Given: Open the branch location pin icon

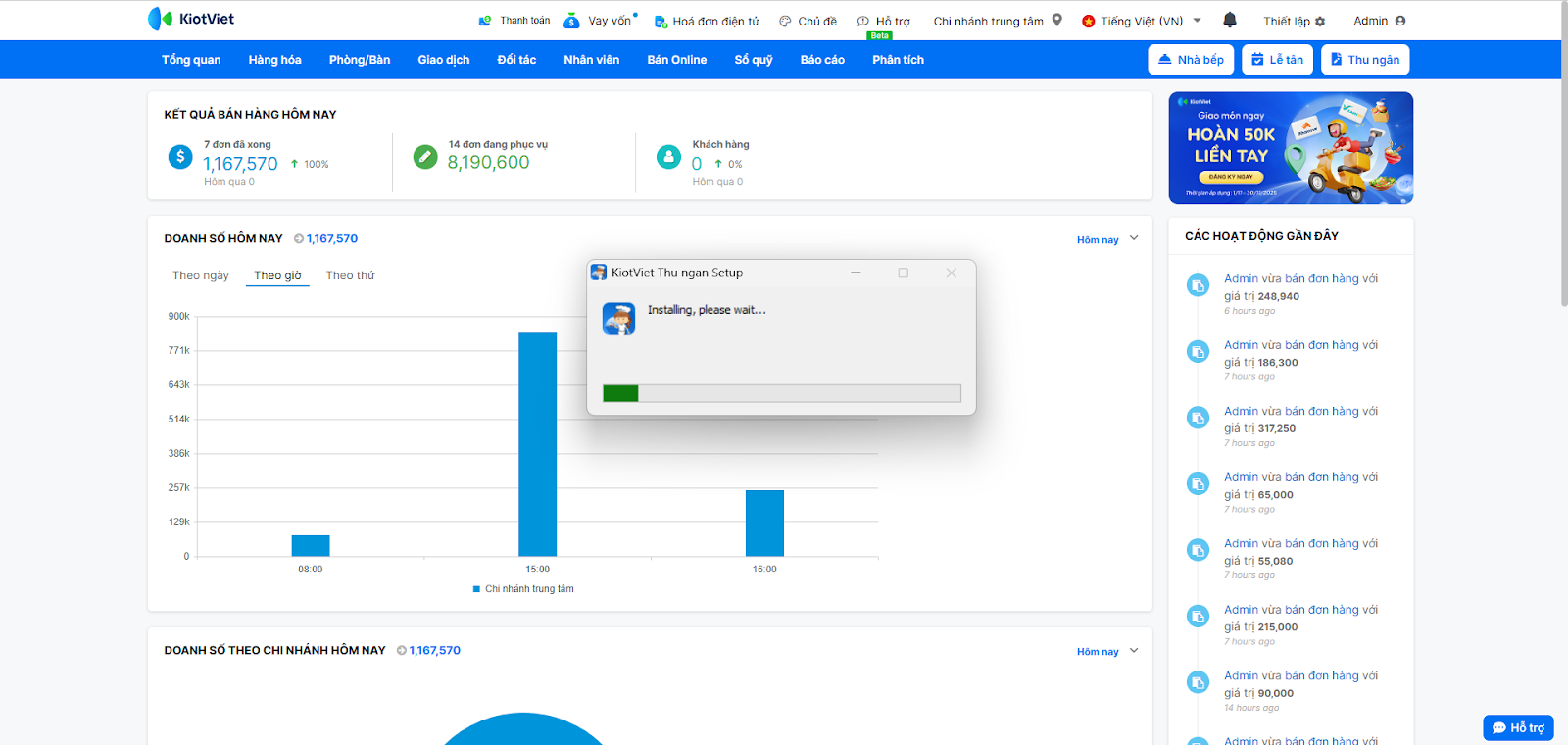Looking at the screenshot, I should coord(1057,20).
